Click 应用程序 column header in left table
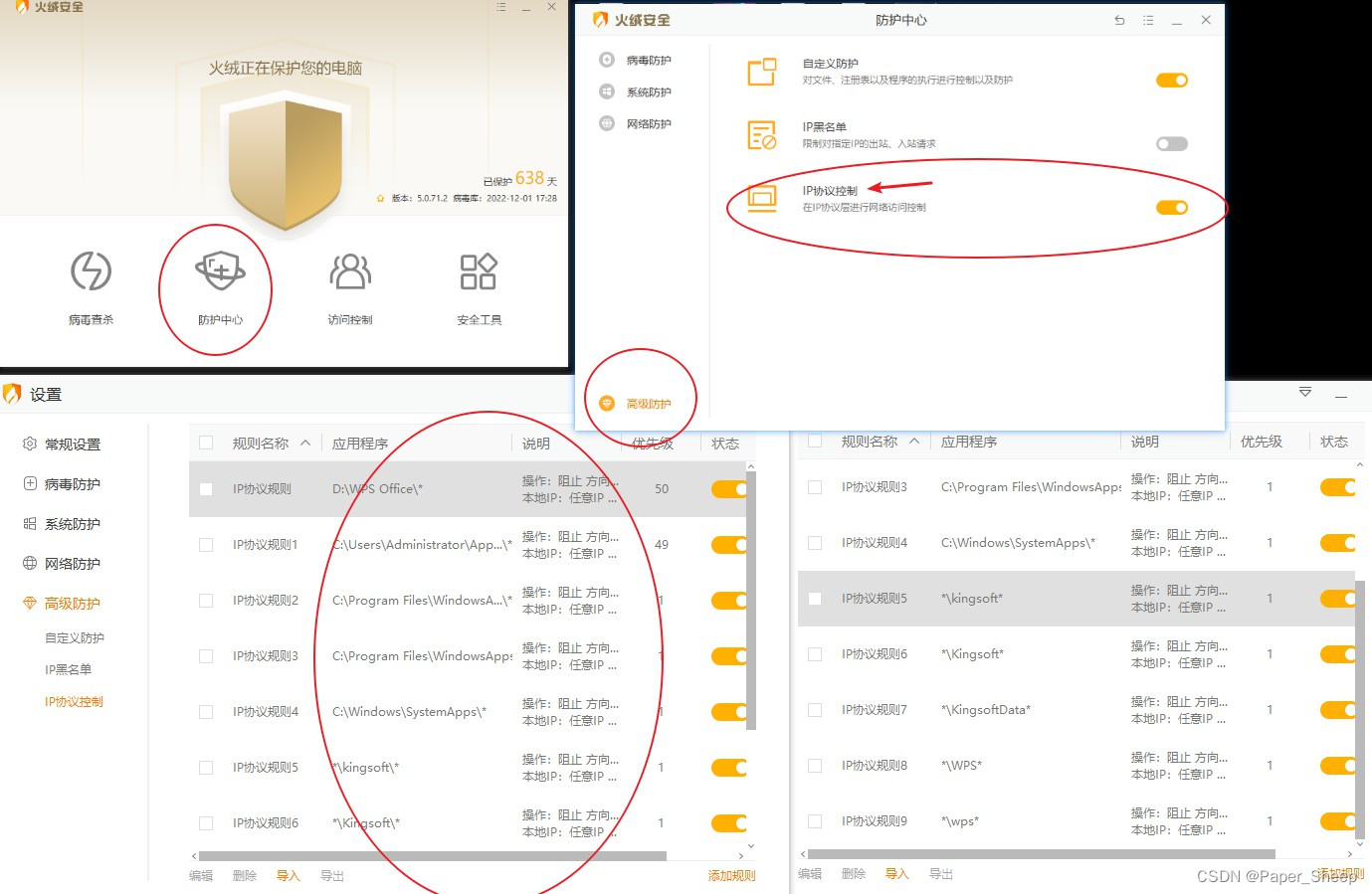This screenshot has width=1372, height=894. click(360, 443)
